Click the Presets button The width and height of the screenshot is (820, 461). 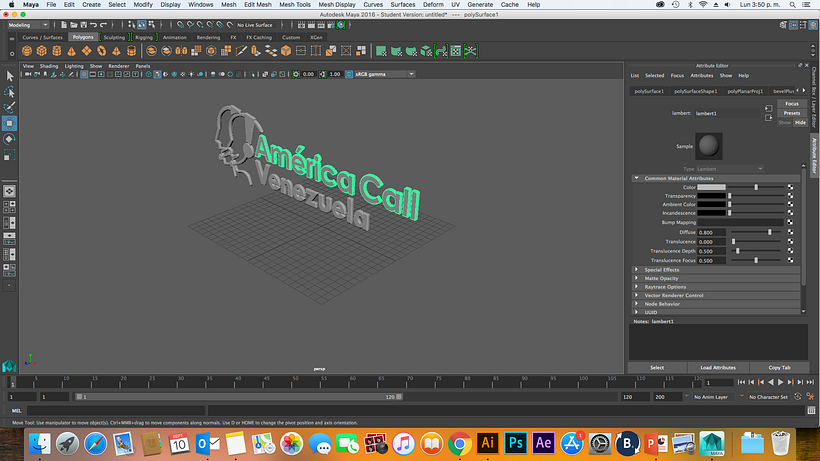[792, 113]
